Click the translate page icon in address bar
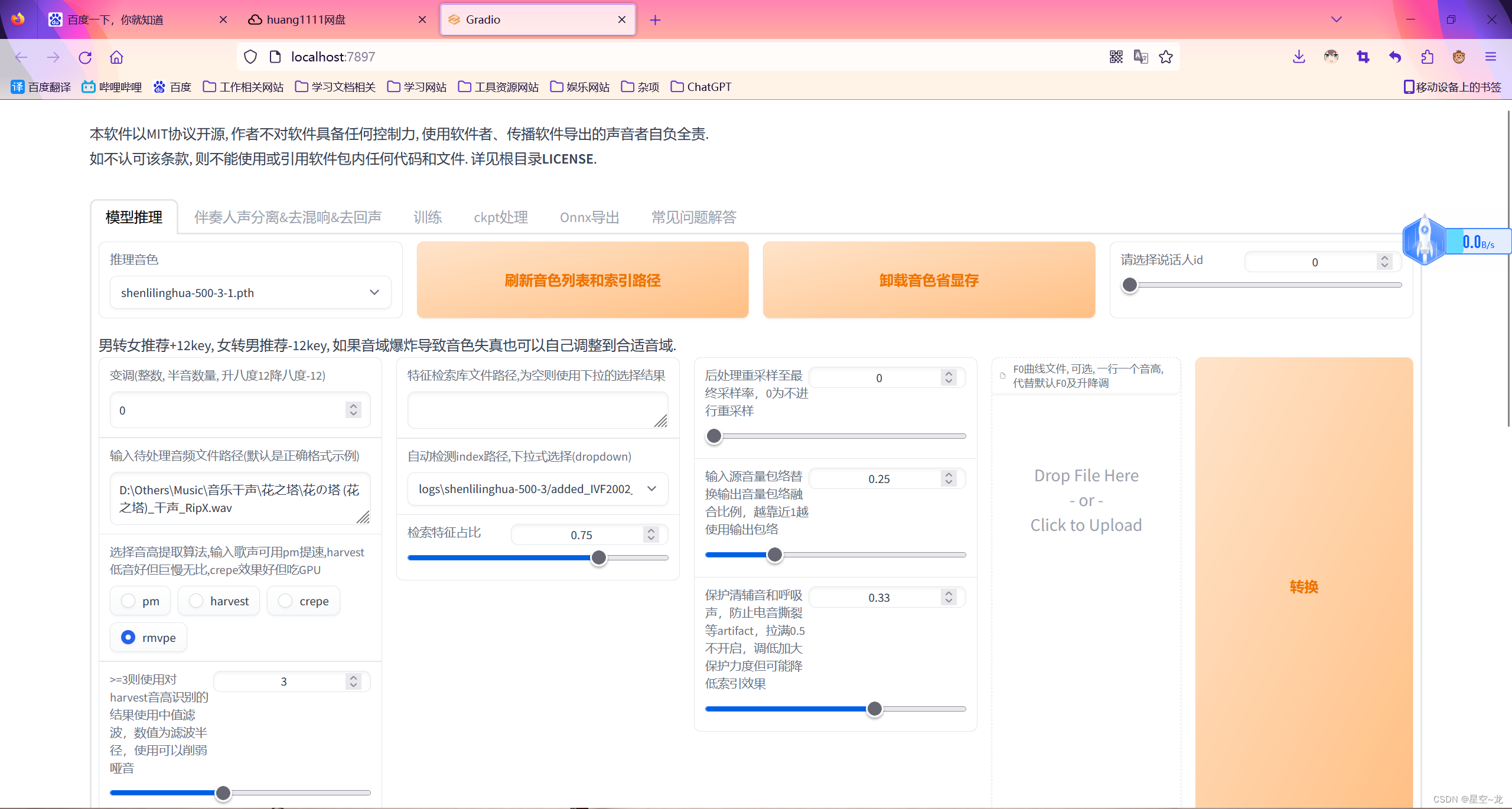1512x809 pixels. (x=1140, y=57)
